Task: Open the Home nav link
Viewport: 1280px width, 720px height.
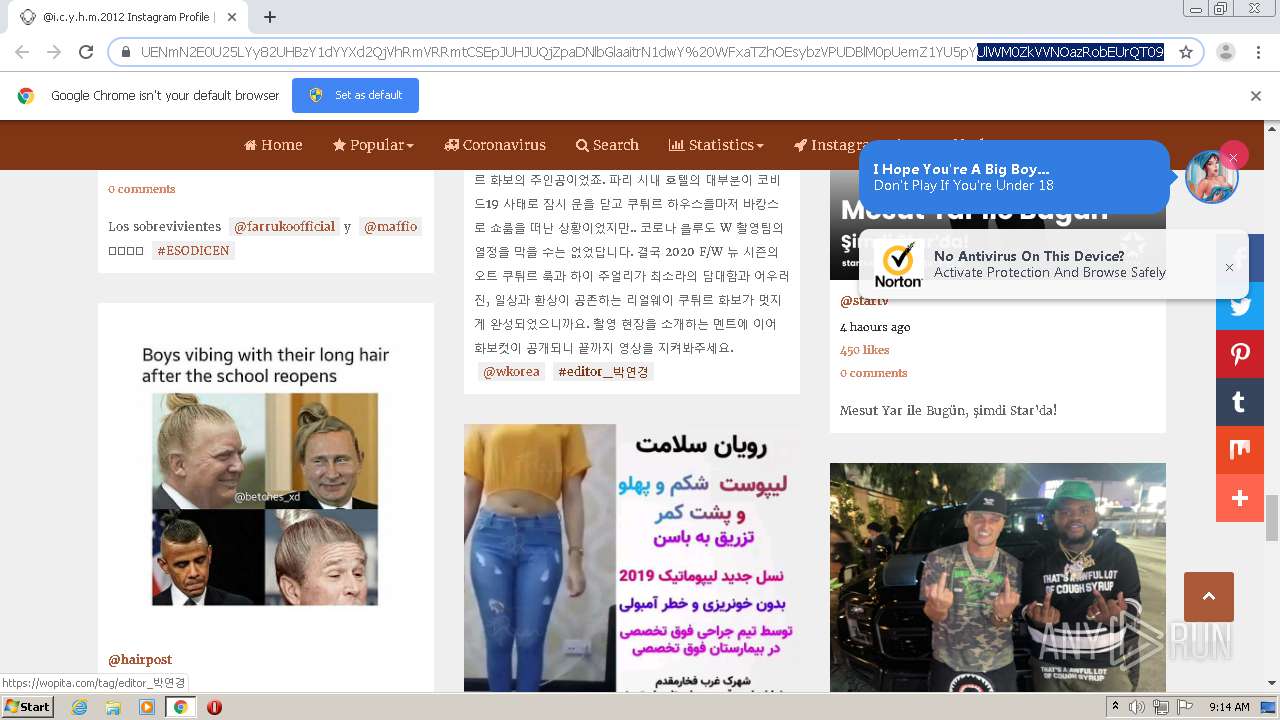Action: coord(273,145)
